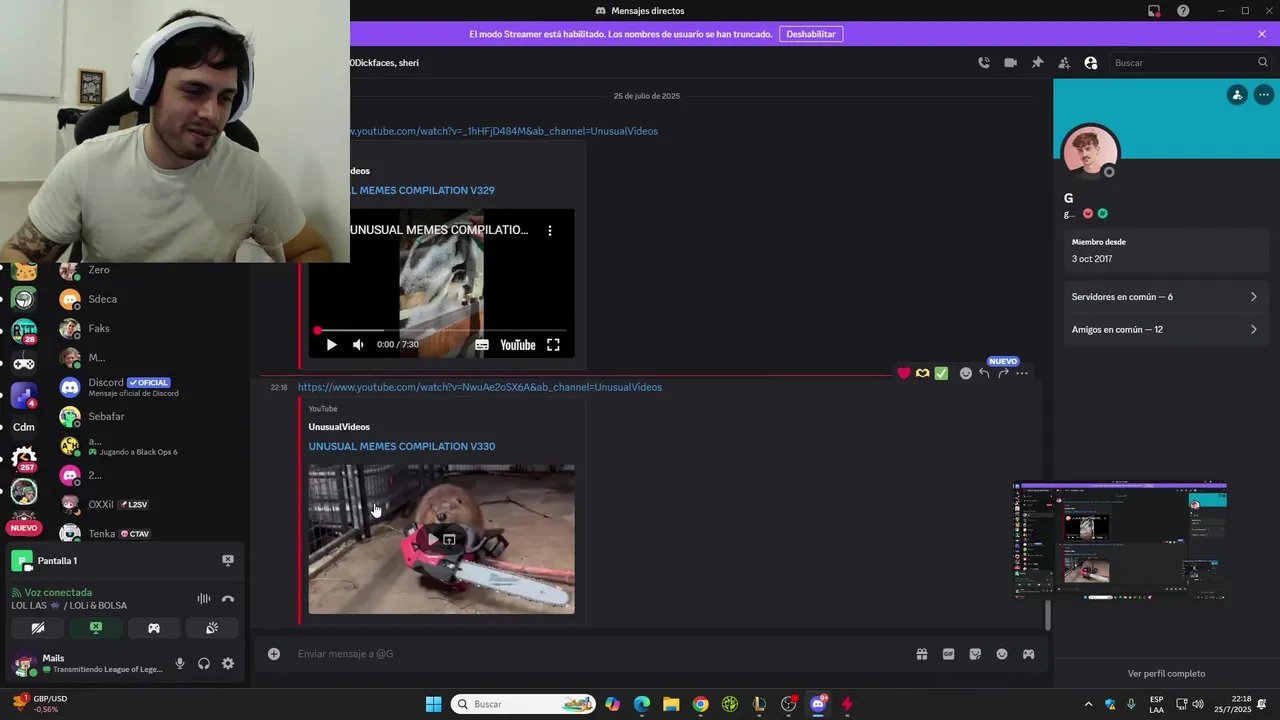Open the V329 YouTube URL link

pos(504,131)
